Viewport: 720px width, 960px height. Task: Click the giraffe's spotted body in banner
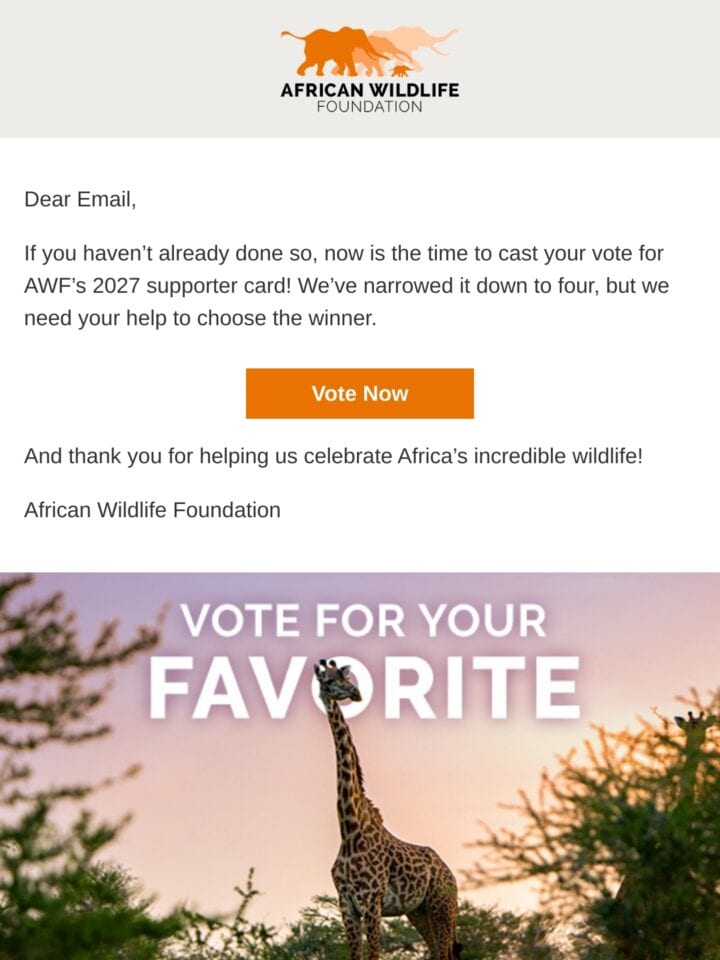[x=392, y=882]
